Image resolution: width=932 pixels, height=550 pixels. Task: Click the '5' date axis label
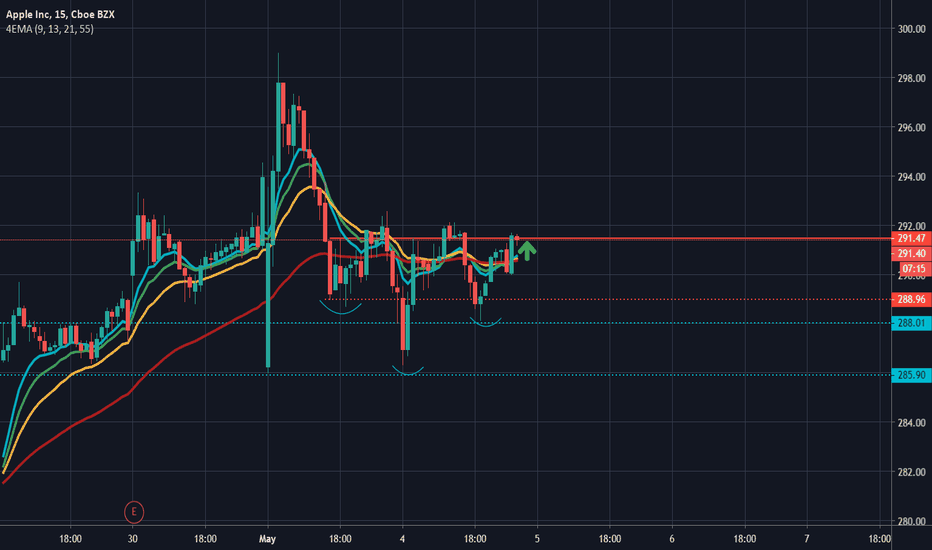(x=537, y=539)
